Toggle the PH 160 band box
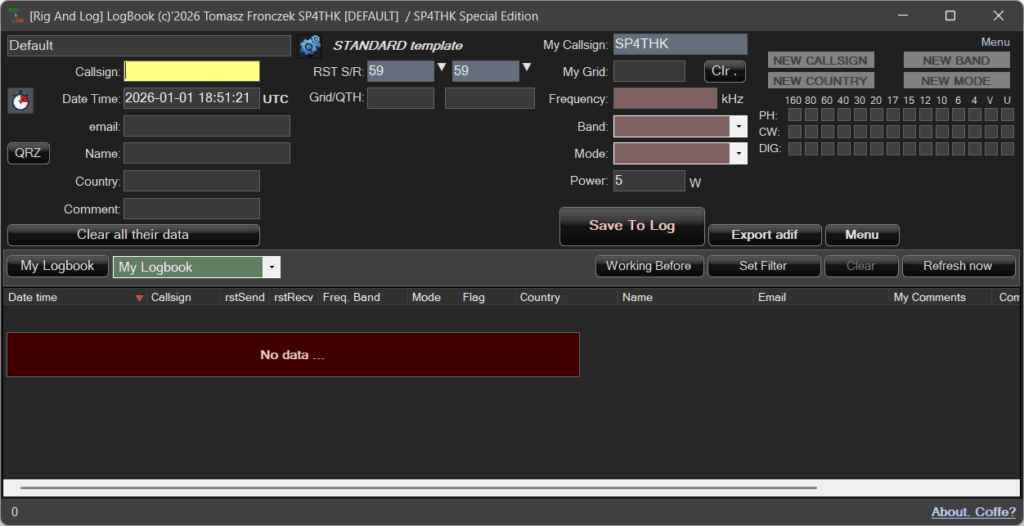 (x=794, y=115)
